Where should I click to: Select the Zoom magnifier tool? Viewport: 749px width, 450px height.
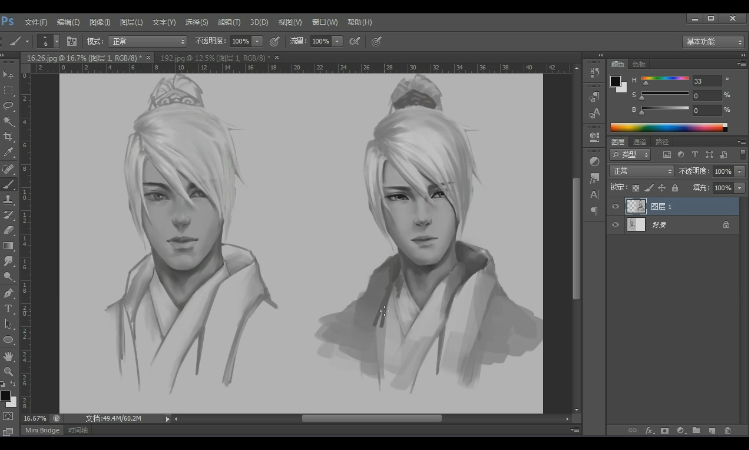pos(8,371)
